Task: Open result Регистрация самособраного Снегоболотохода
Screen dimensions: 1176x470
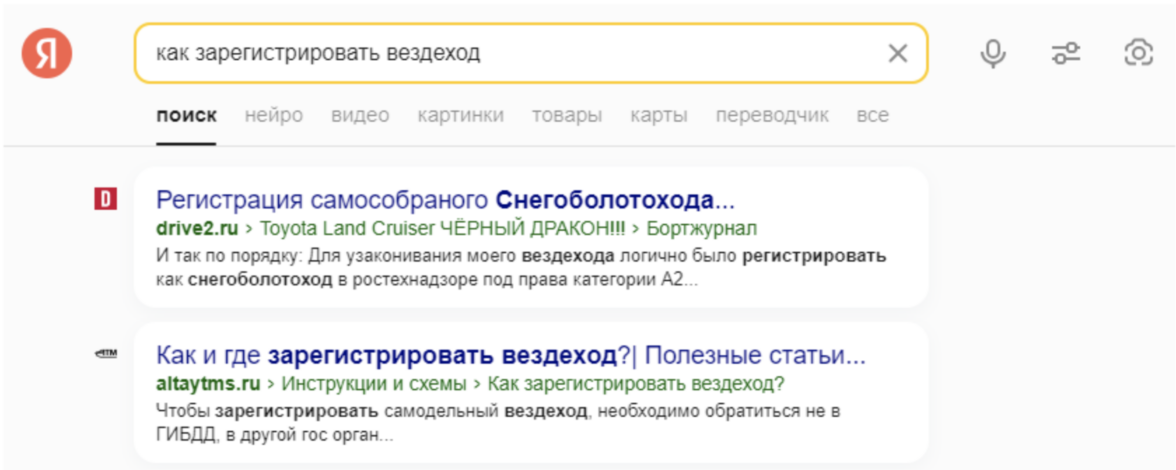Action: [x=445, y=198]
